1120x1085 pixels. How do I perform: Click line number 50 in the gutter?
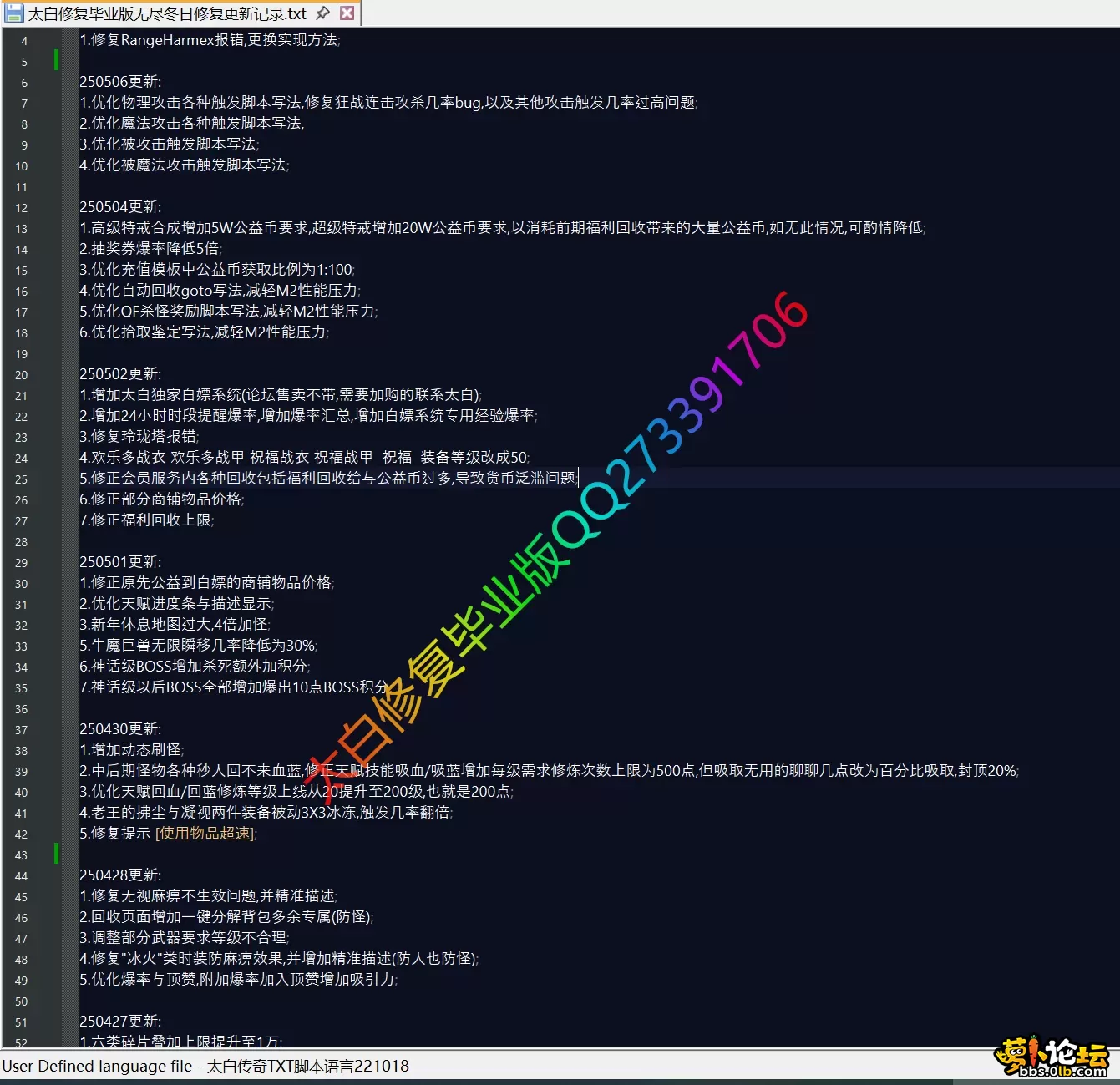click(22, 1001)
